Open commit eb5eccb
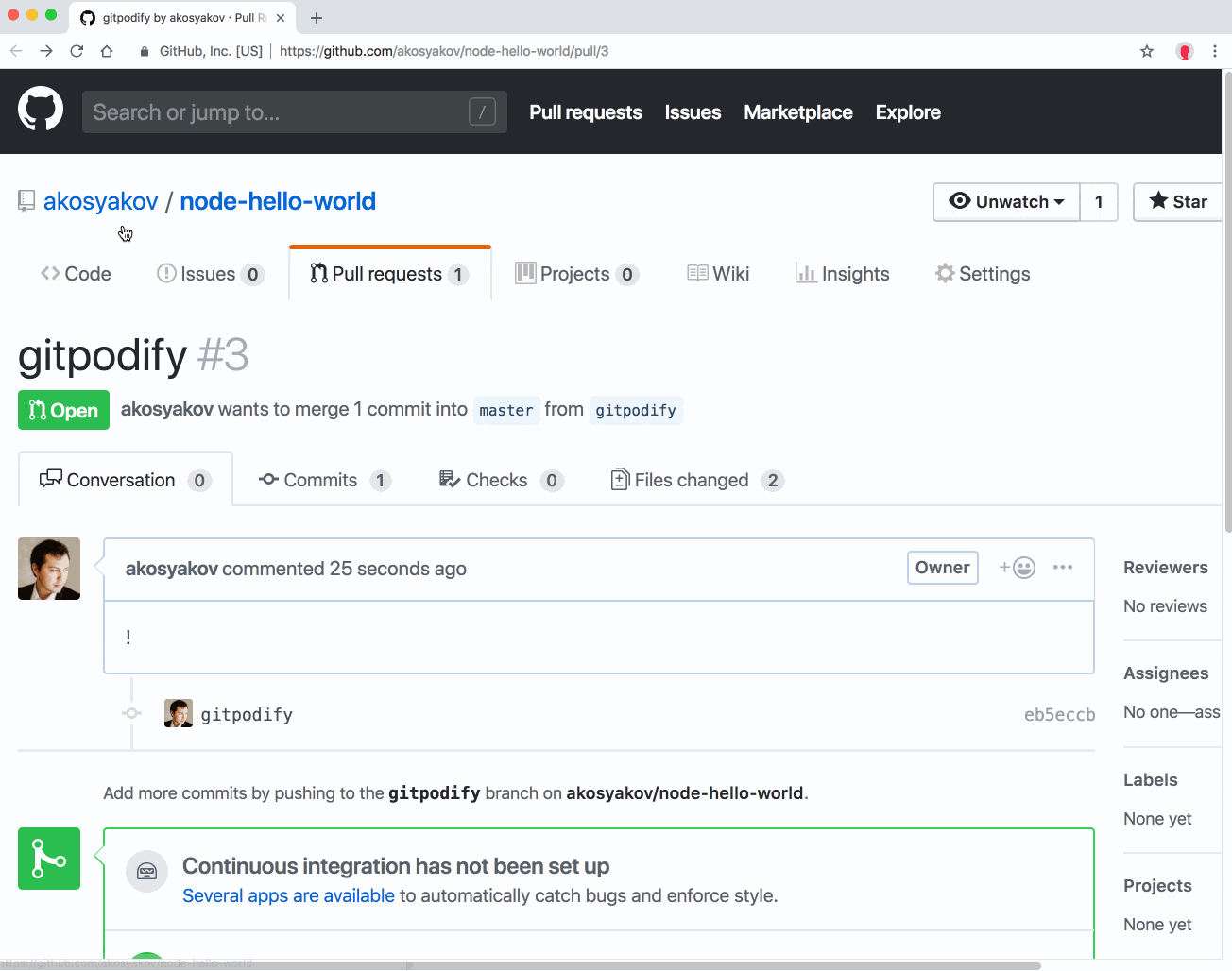 point(1059,714)
